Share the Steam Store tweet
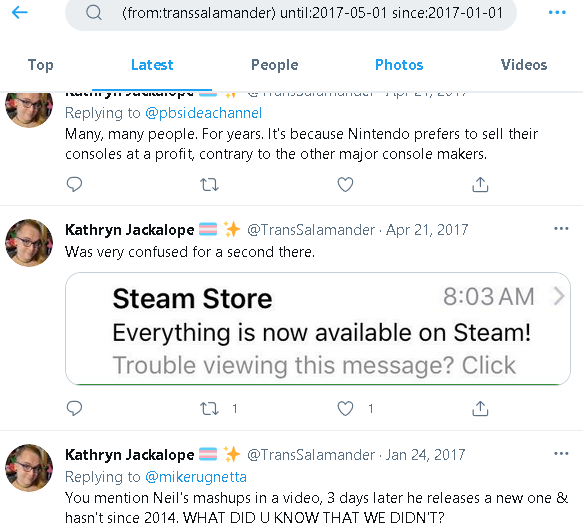 [480, 408]
